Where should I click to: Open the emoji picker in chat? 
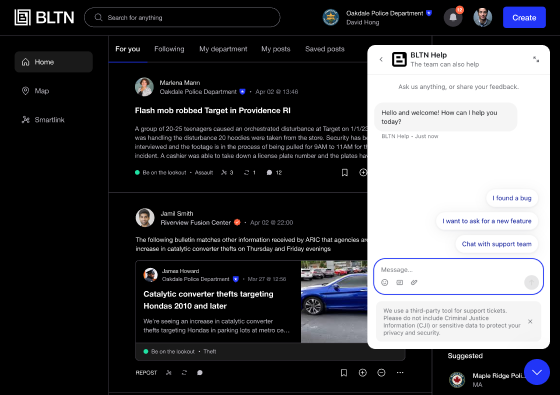pyautogui.click(x=385, y=282)
